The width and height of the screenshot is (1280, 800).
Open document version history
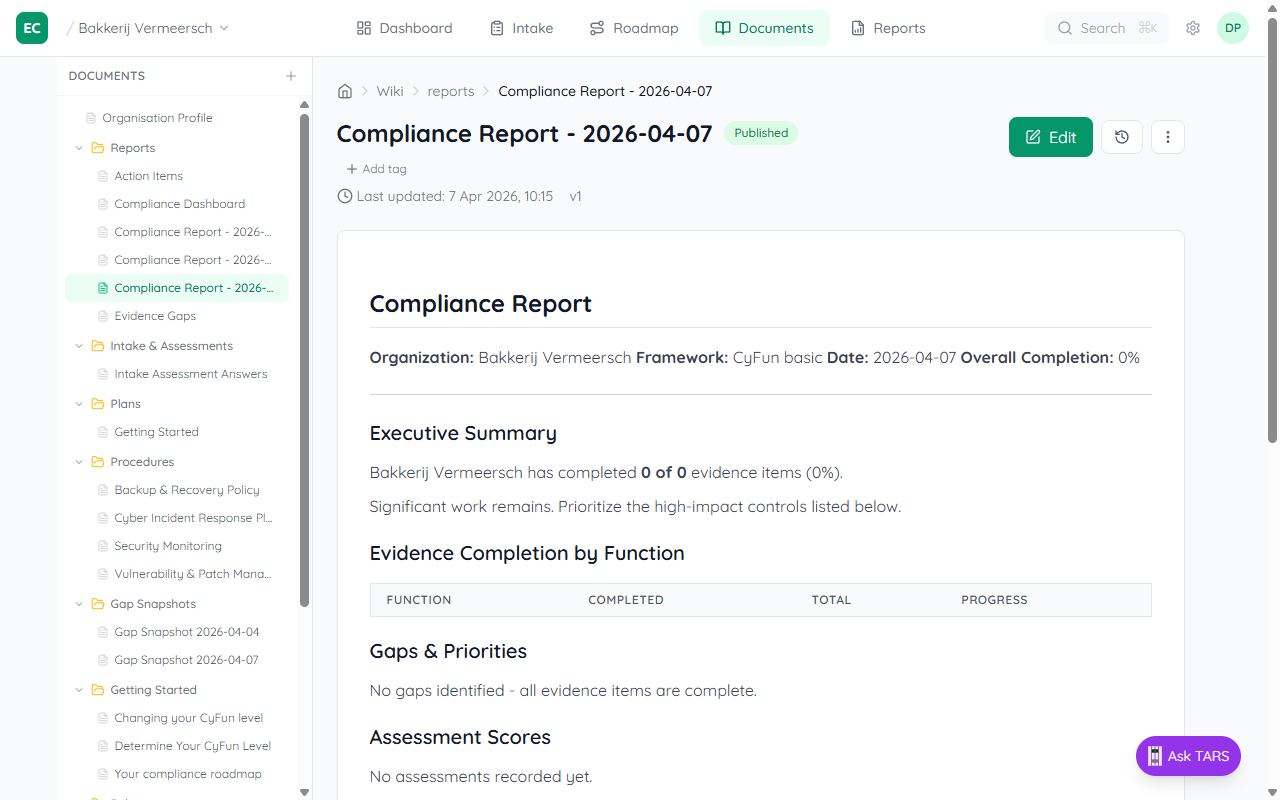[x=1121, y=137]
